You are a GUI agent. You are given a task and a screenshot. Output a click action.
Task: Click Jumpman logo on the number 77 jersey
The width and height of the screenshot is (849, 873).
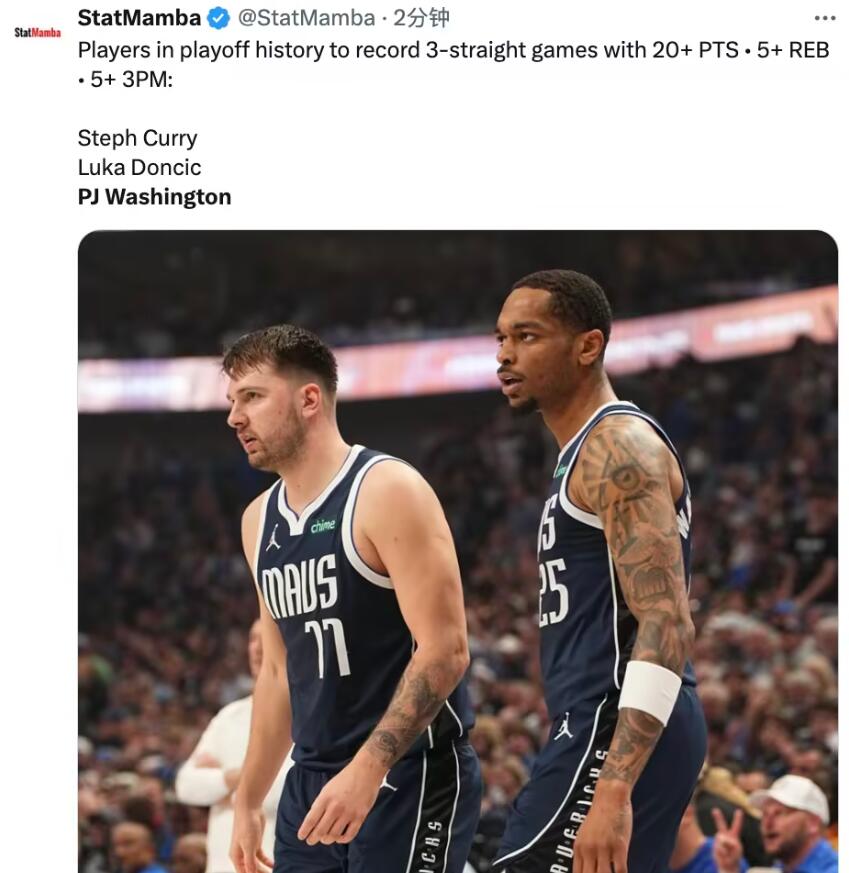click(x=273, y=537)
